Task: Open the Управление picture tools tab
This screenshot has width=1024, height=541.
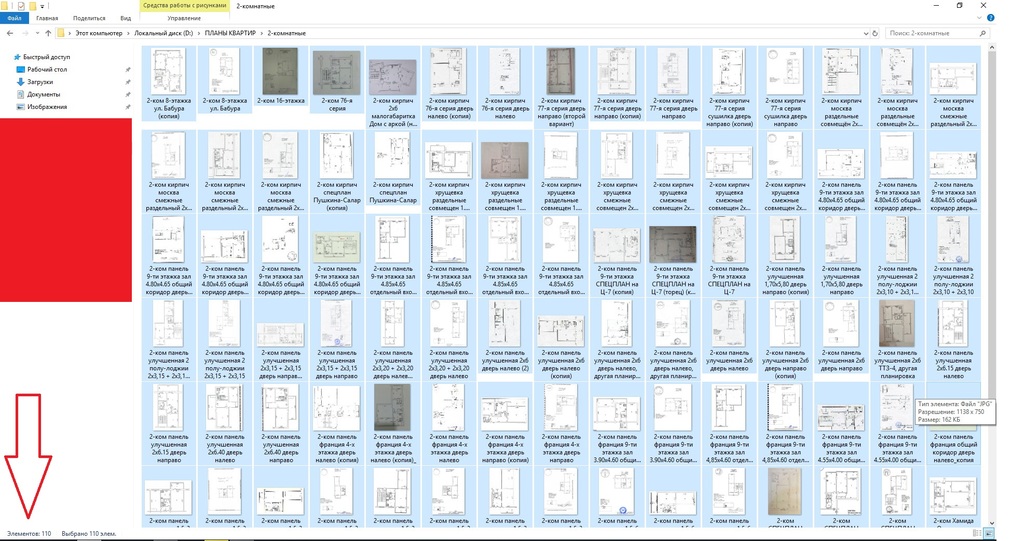Action: 183,18
